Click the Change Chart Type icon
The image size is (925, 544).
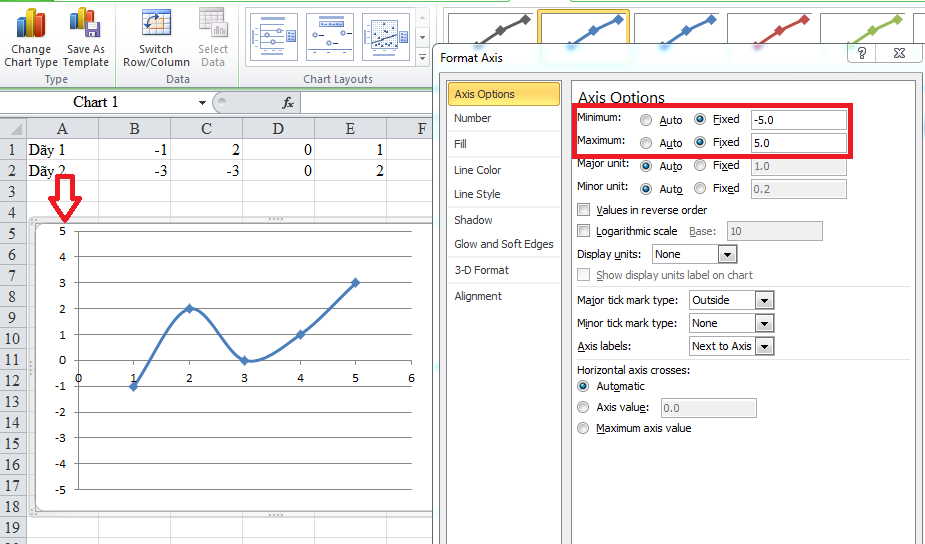[31, 25]
